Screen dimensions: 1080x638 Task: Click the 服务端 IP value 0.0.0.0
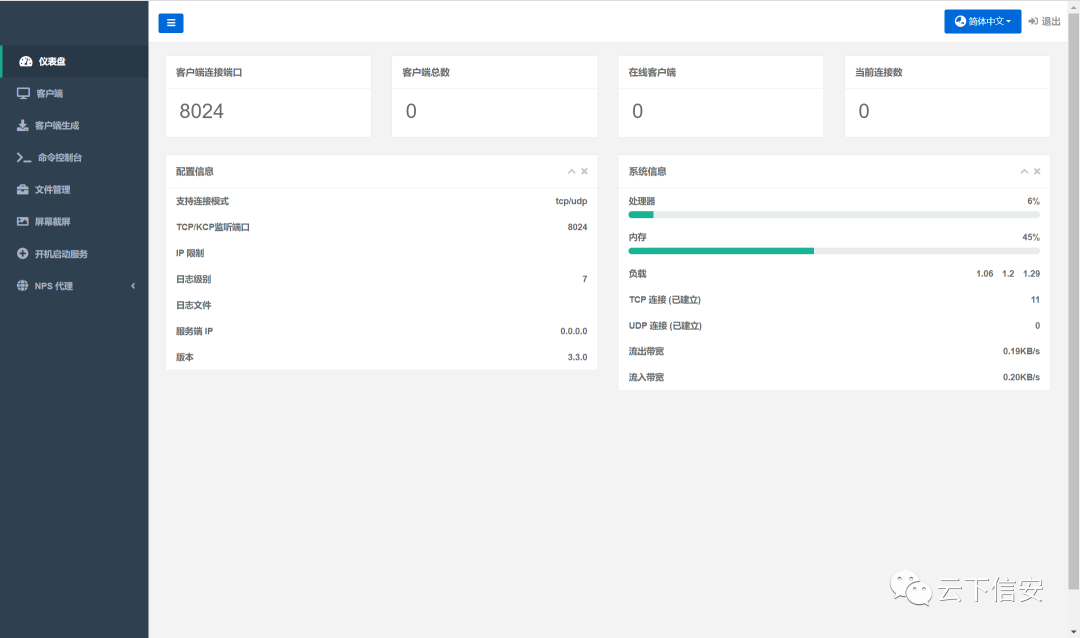tap(574, 331)
